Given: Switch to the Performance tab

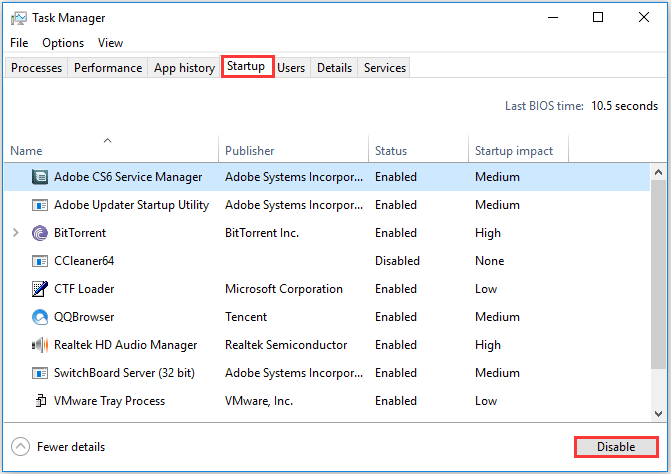Looking at the screenshot, I should click(x=108, y=68).
